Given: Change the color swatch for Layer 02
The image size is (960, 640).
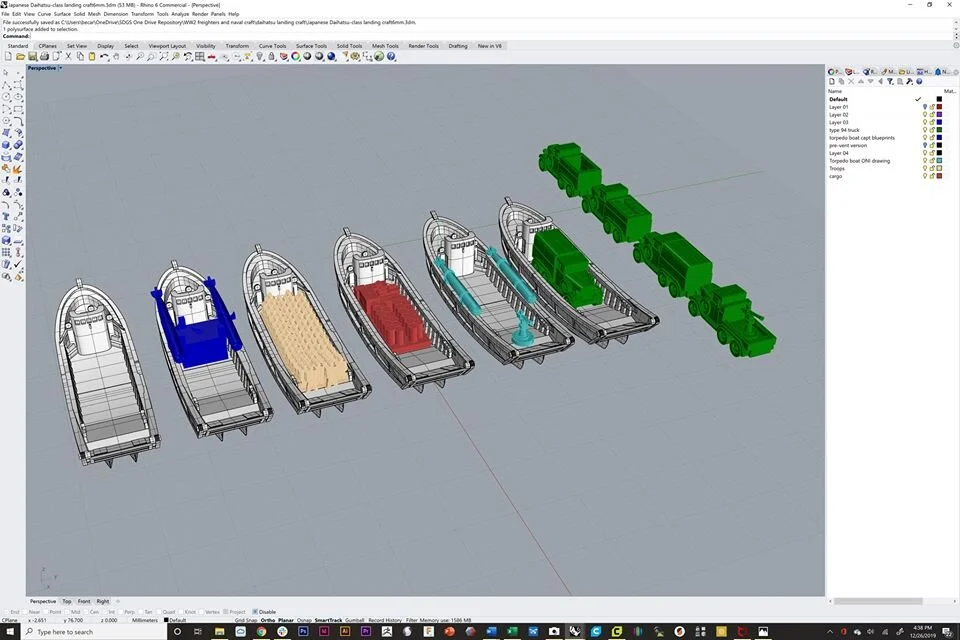Looking at the screenshot, I should point(939,115).
